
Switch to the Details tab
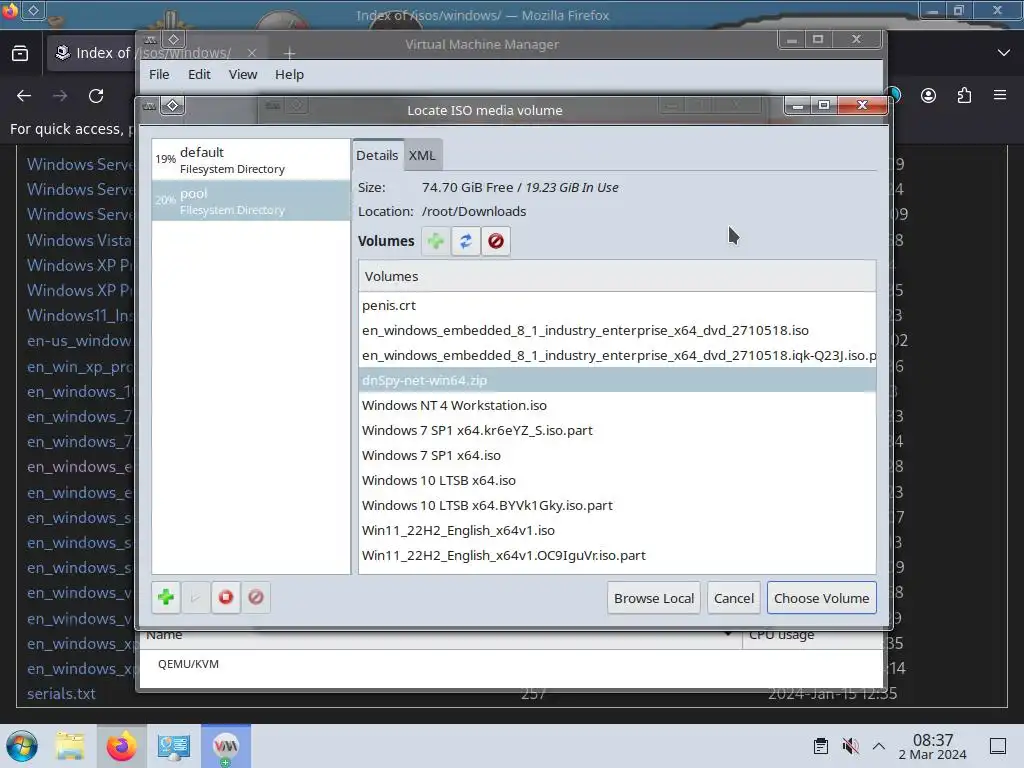(x=377, y=155)
